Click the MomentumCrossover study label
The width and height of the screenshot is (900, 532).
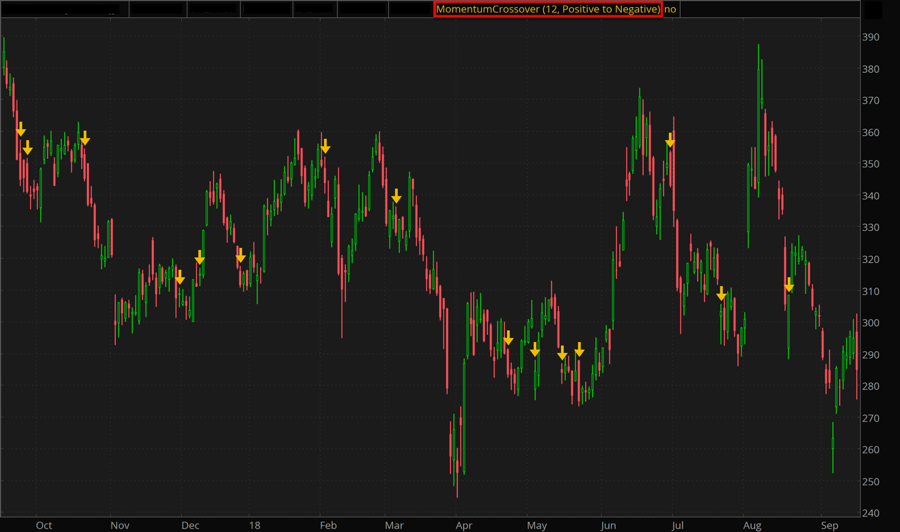pos(548,9)
